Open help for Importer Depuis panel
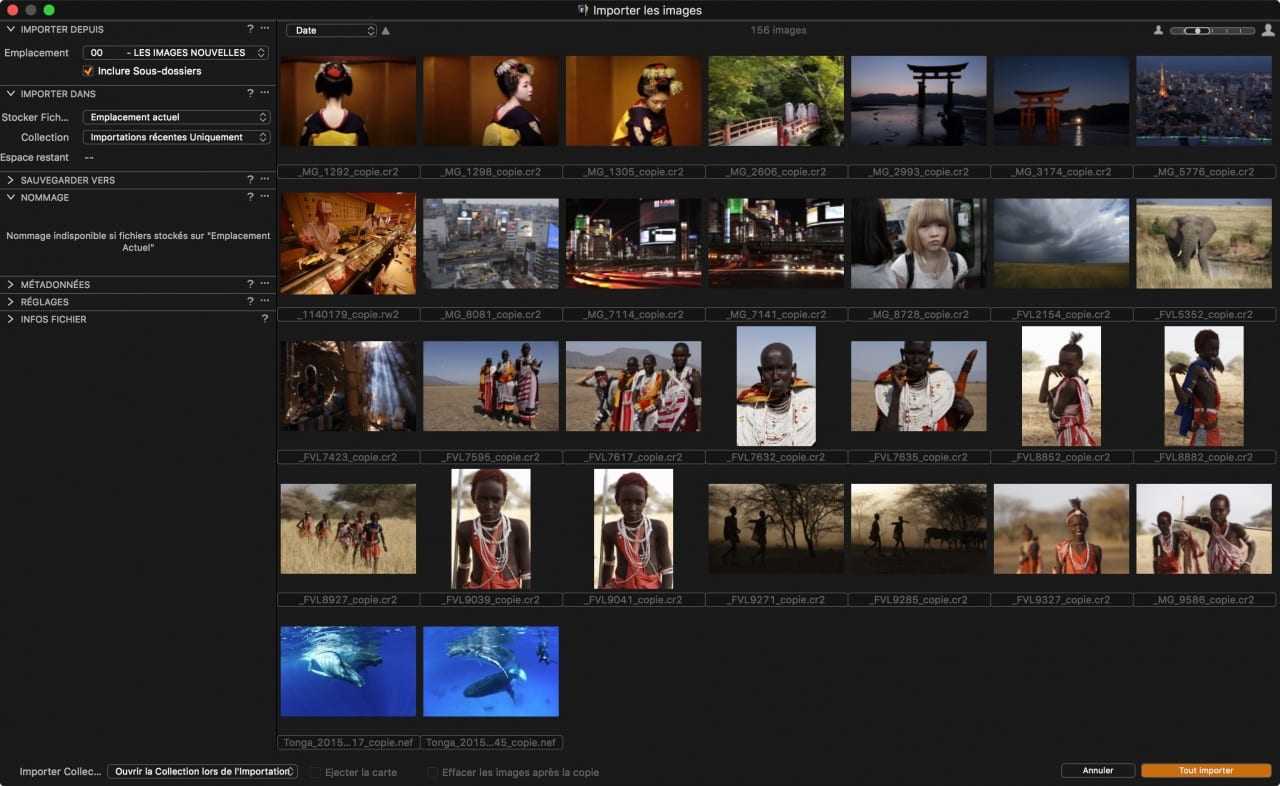Viewport: 1280px width, 786px height. [250, 30]
